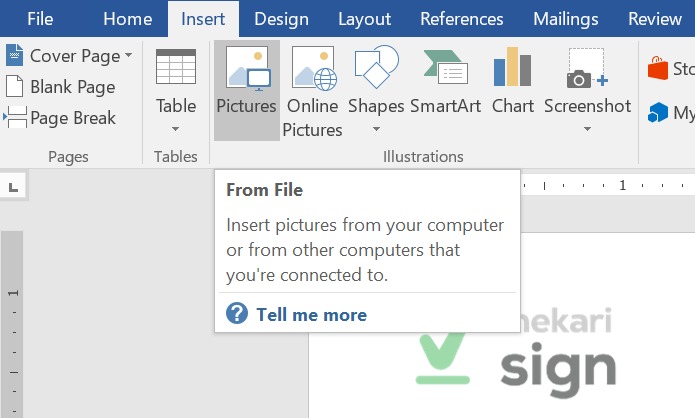Click the Cover Page icon
The image size is (695, 418).
15,55
